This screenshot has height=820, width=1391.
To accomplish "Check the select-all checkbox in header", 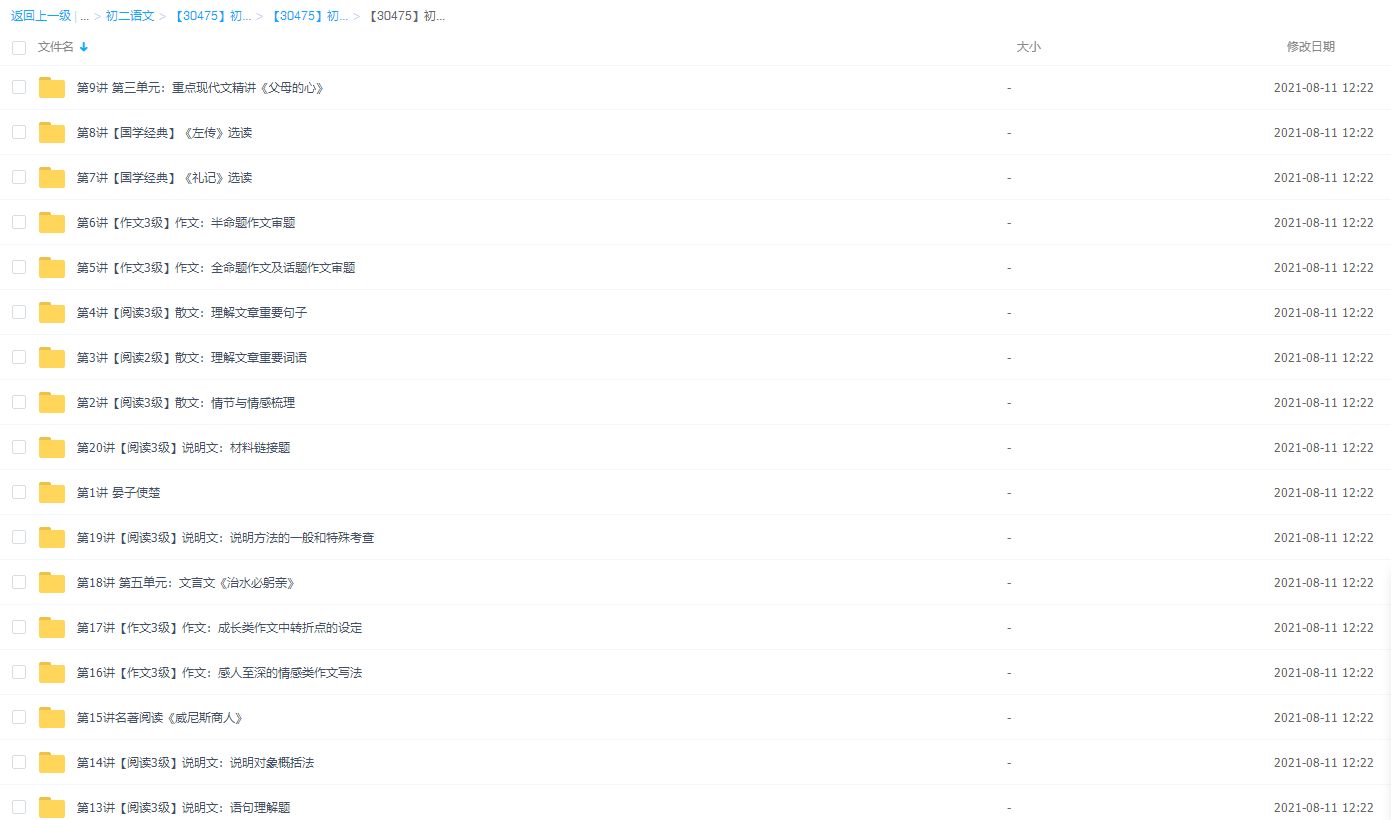I will [x=18, y=46].
